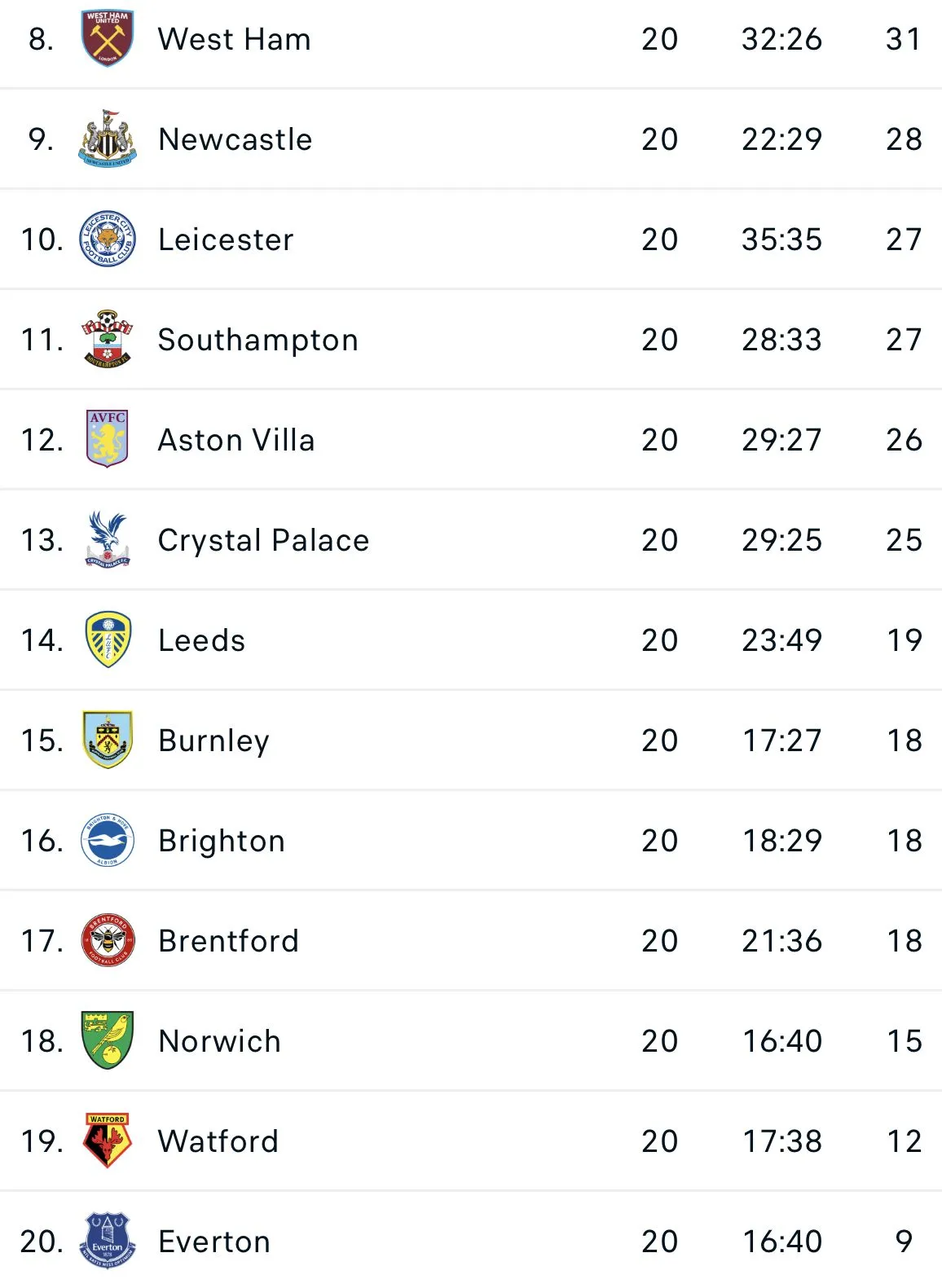
Task: Click the Brentford team name
Action: 228,941
